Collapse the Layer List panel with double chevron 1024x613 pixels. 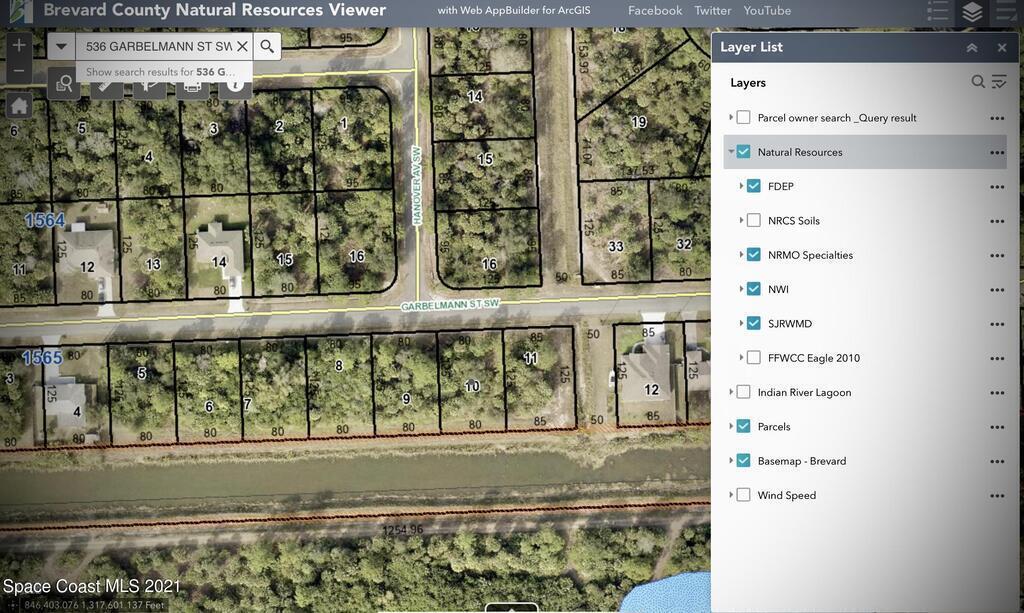(x=972, y=48)
